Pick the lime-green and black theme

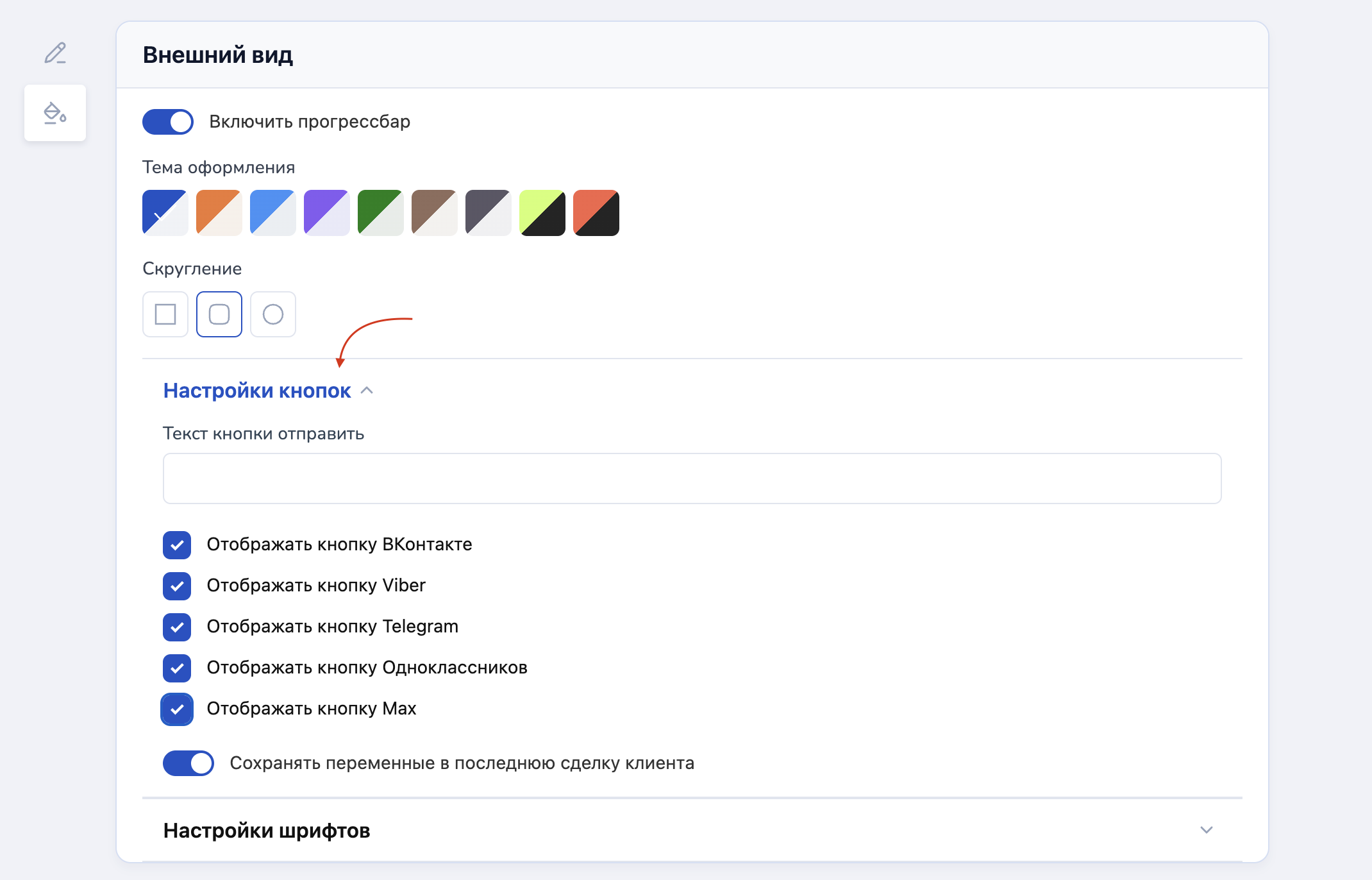[542, 213]
